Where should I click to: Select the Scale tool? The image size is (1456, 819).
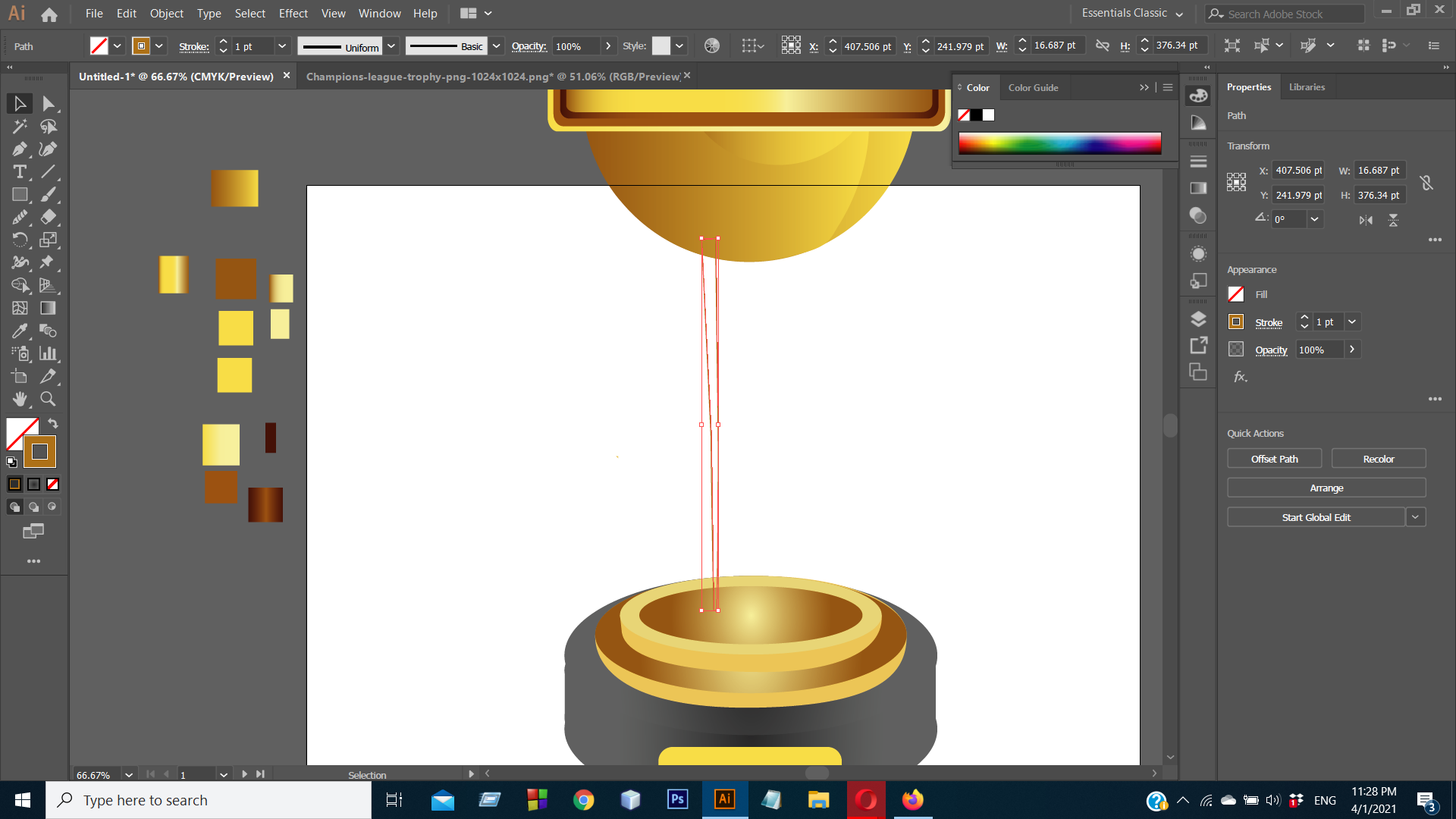[x=49, y=240]
